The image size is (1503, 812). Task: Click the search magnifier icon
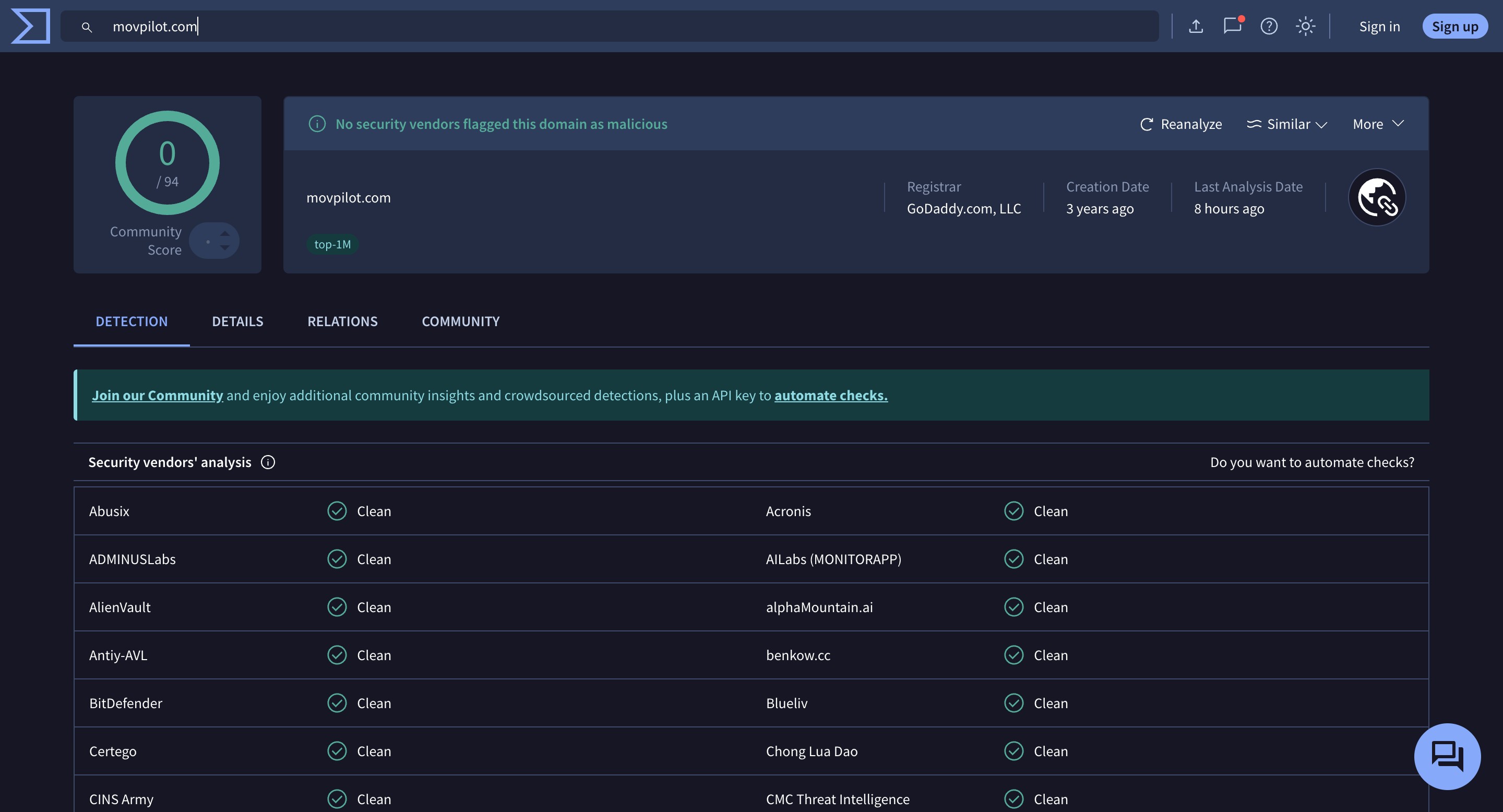point(86,27)
